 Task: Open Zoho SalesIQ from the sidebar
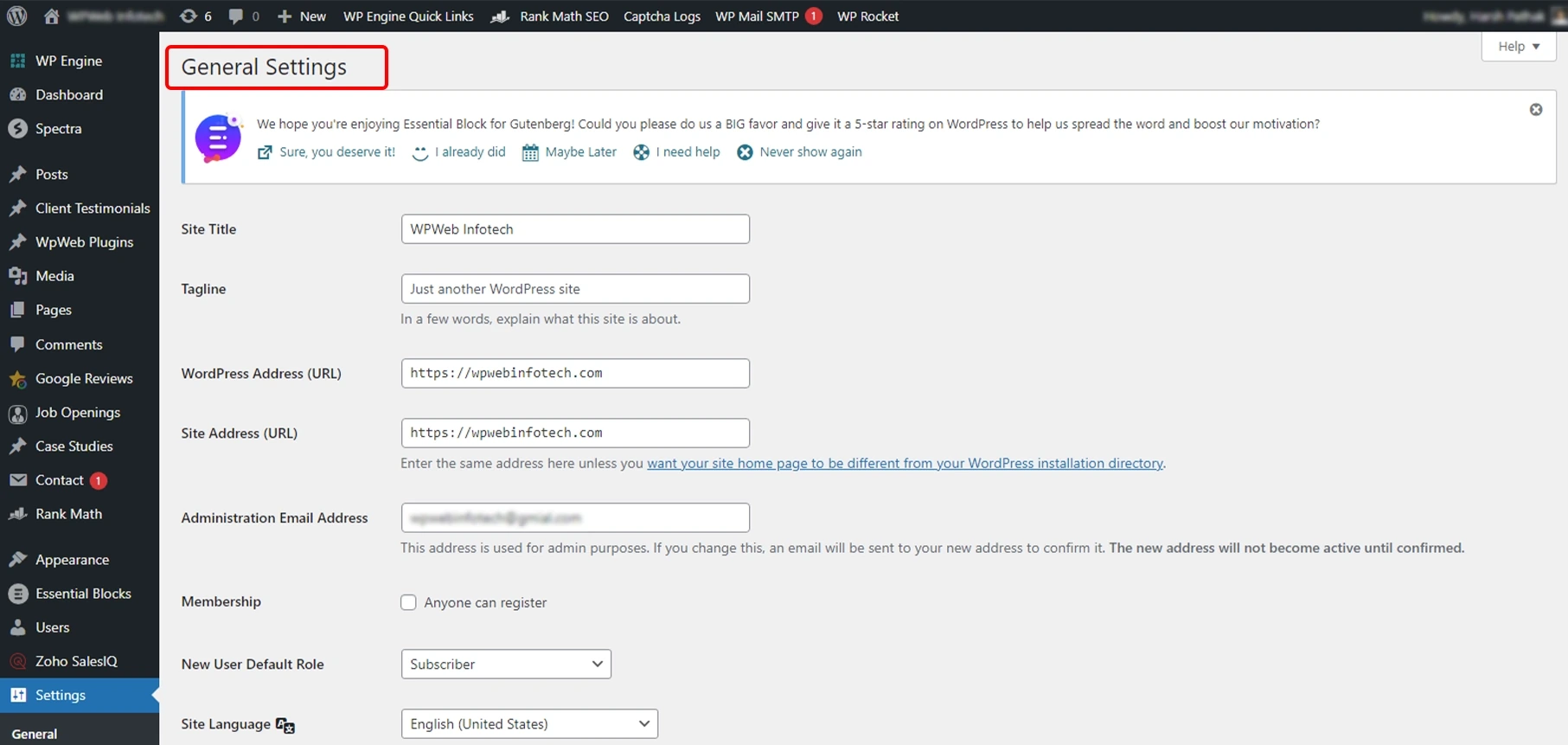click(x=76, y=661)
